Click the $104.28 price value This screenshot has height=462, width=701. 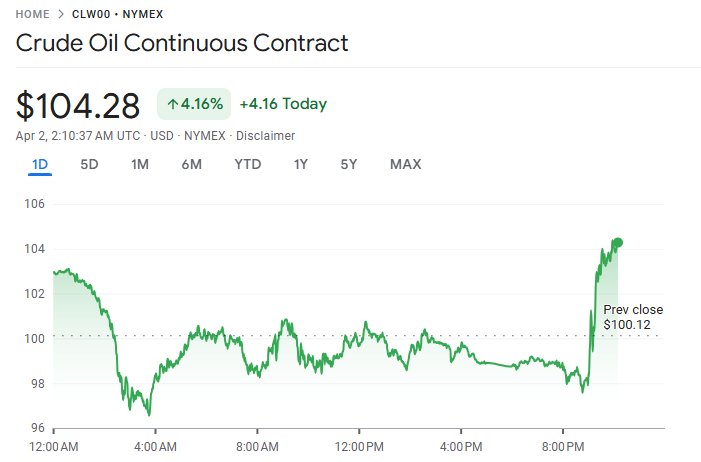point(80,104)
